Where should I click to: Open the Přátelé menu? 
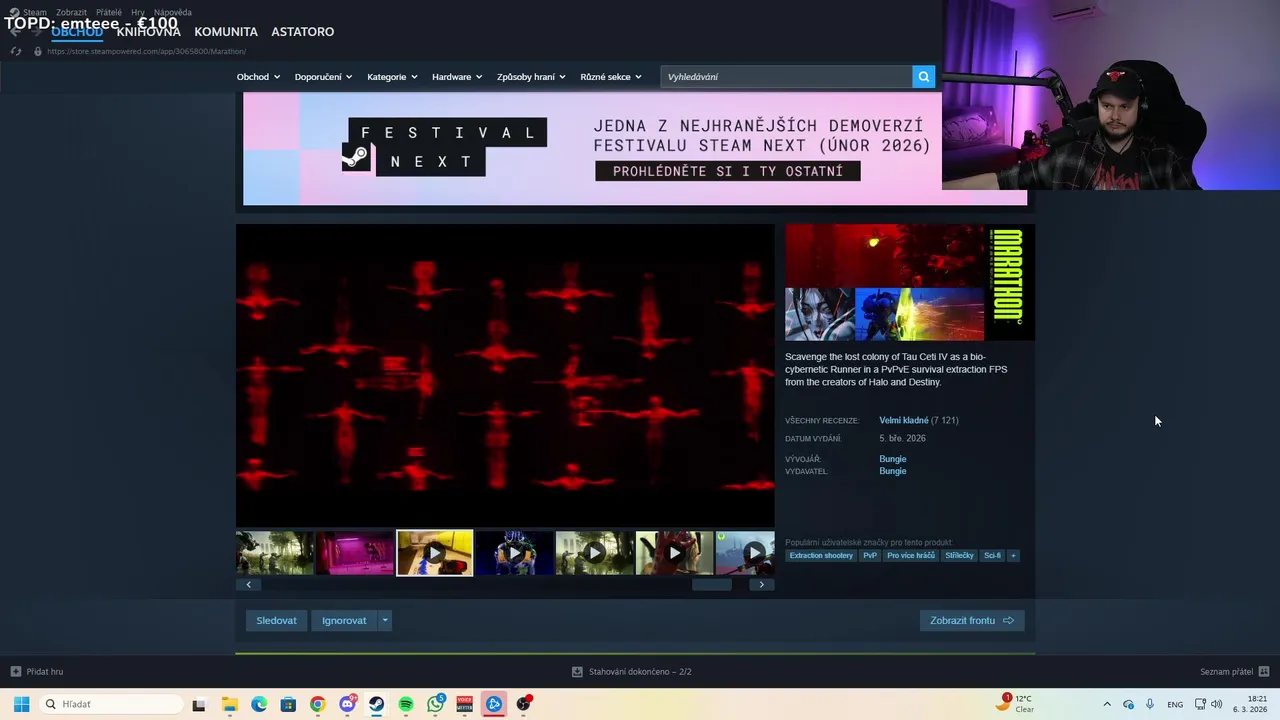pyautogui.click(x=109, y=13)
